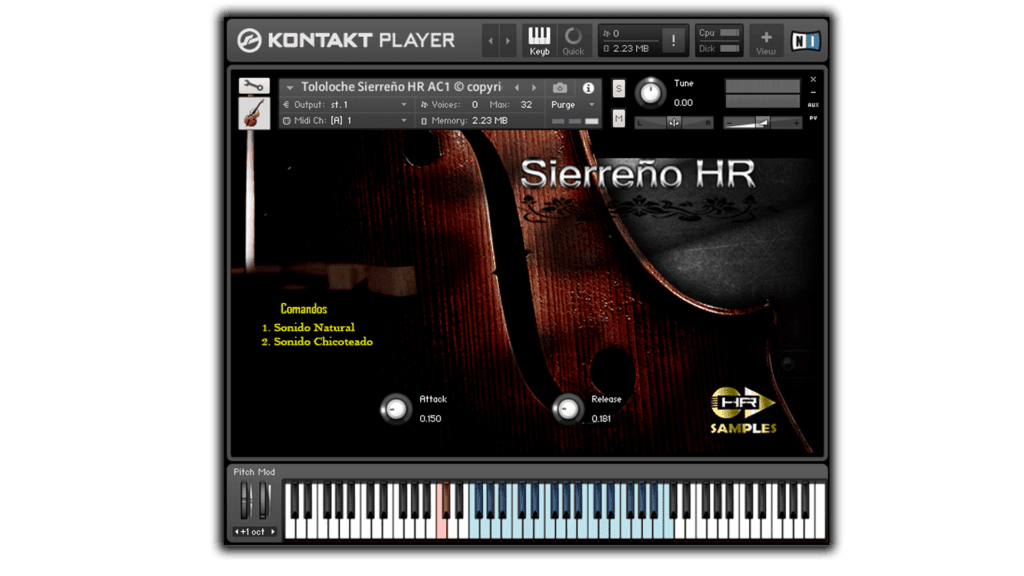The image size is (1024, 576).
Task: Toggle the Keyb on-screen keyboard button
Action: 539,40
